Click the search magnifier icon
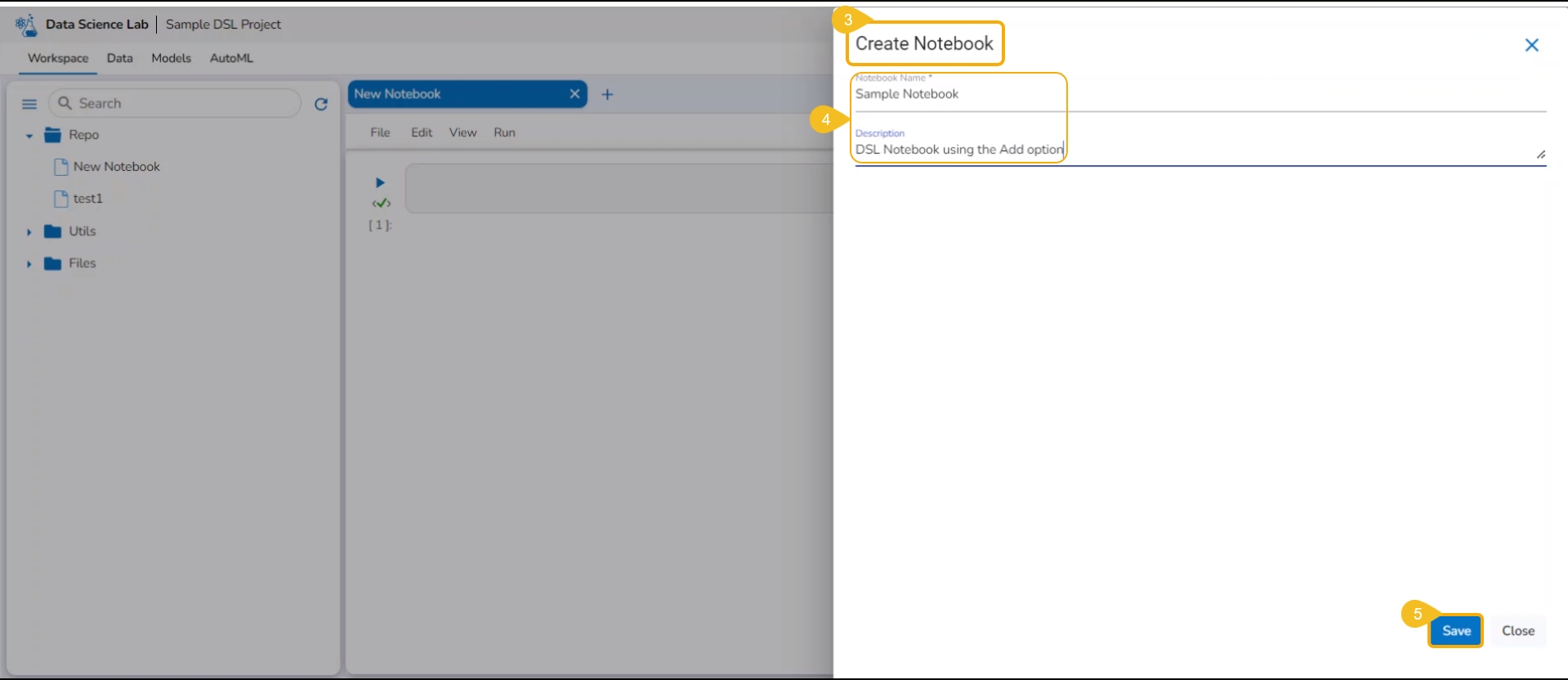 pyautogui.click(x=65, y=103)
